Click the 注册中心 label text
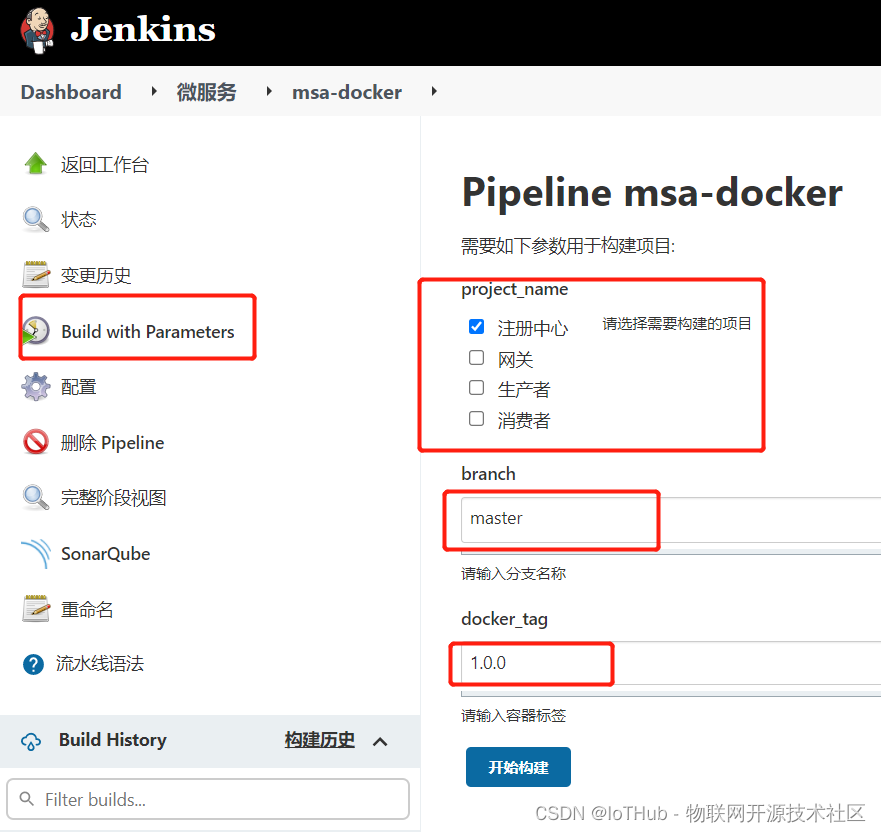 533,328
